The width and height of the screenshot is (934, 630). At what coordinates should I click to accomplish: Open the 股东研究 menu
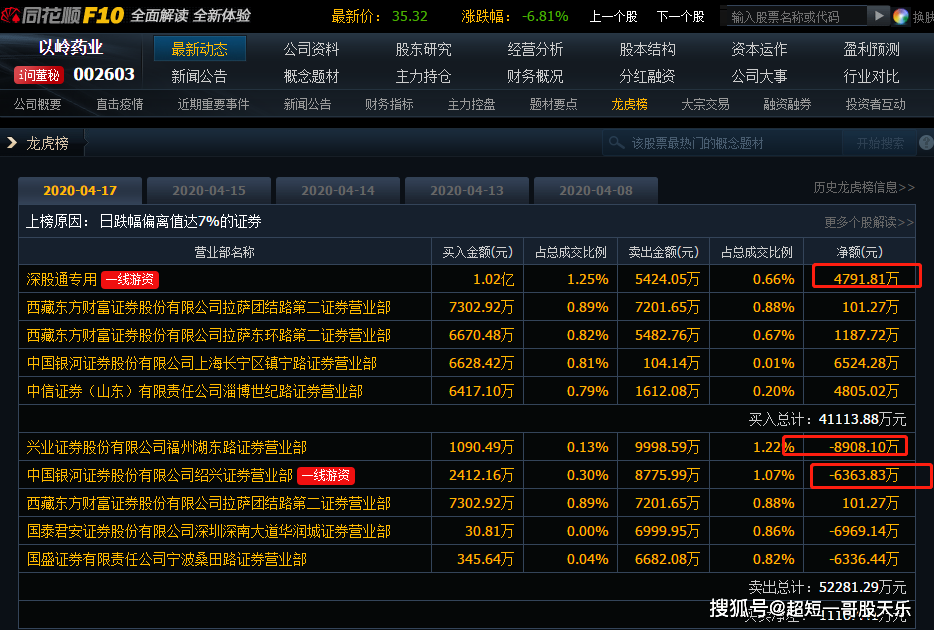(424, 49)
